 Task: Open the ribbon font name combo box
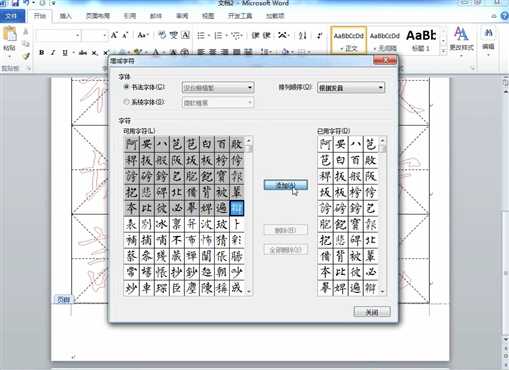click(58, 35)
